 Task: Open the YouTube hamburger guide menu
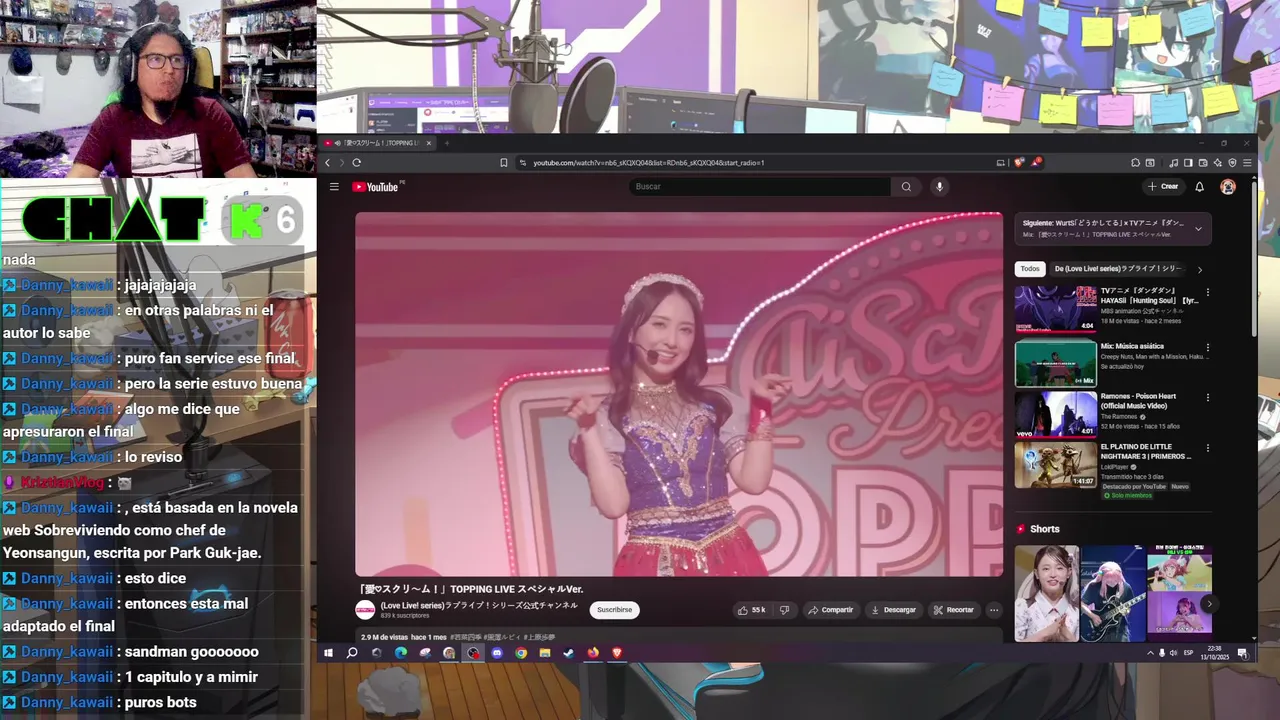click(334, 187)
